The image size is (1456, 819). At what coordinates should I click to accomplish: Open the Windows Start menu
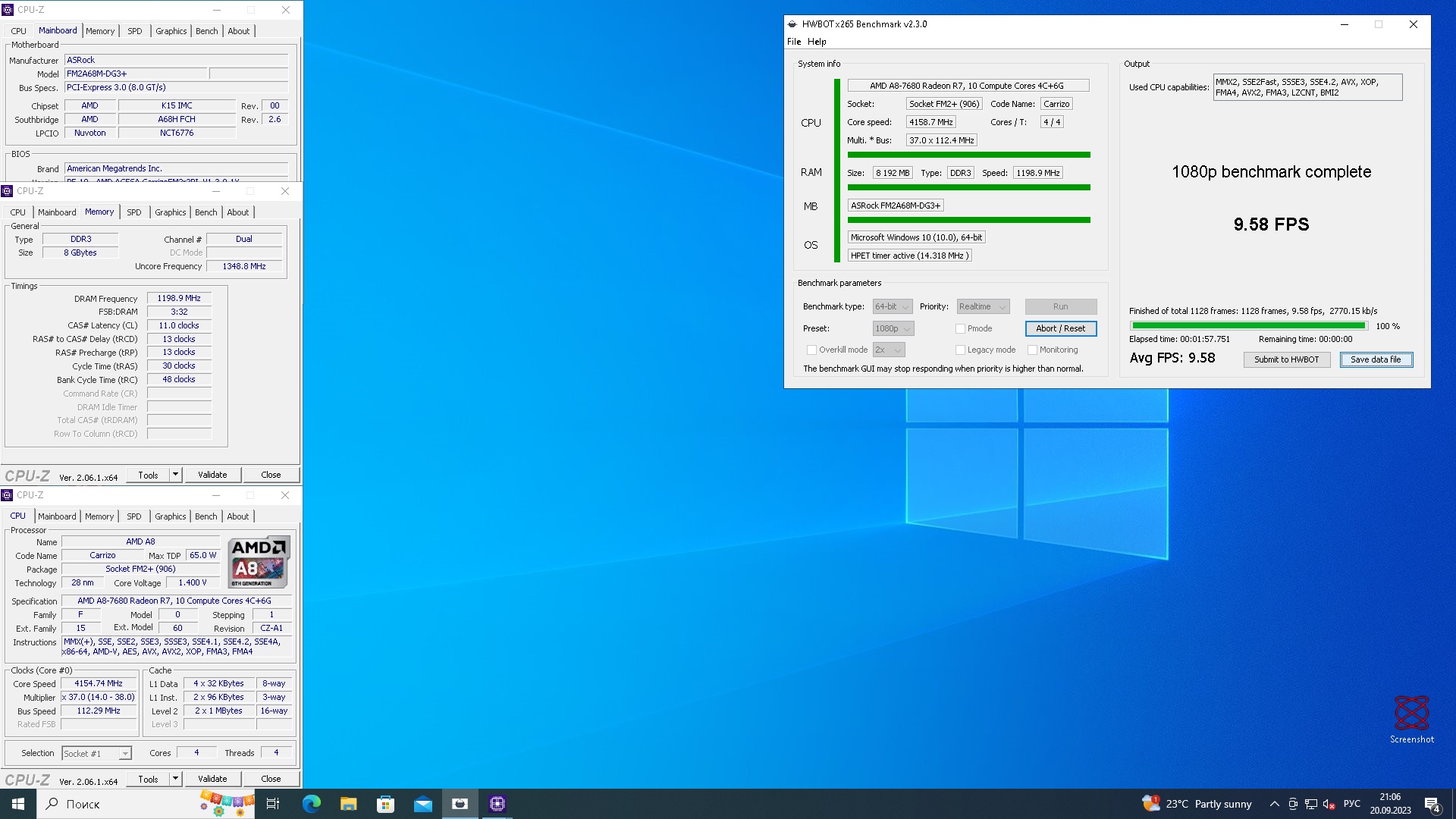tap(18, 804)
